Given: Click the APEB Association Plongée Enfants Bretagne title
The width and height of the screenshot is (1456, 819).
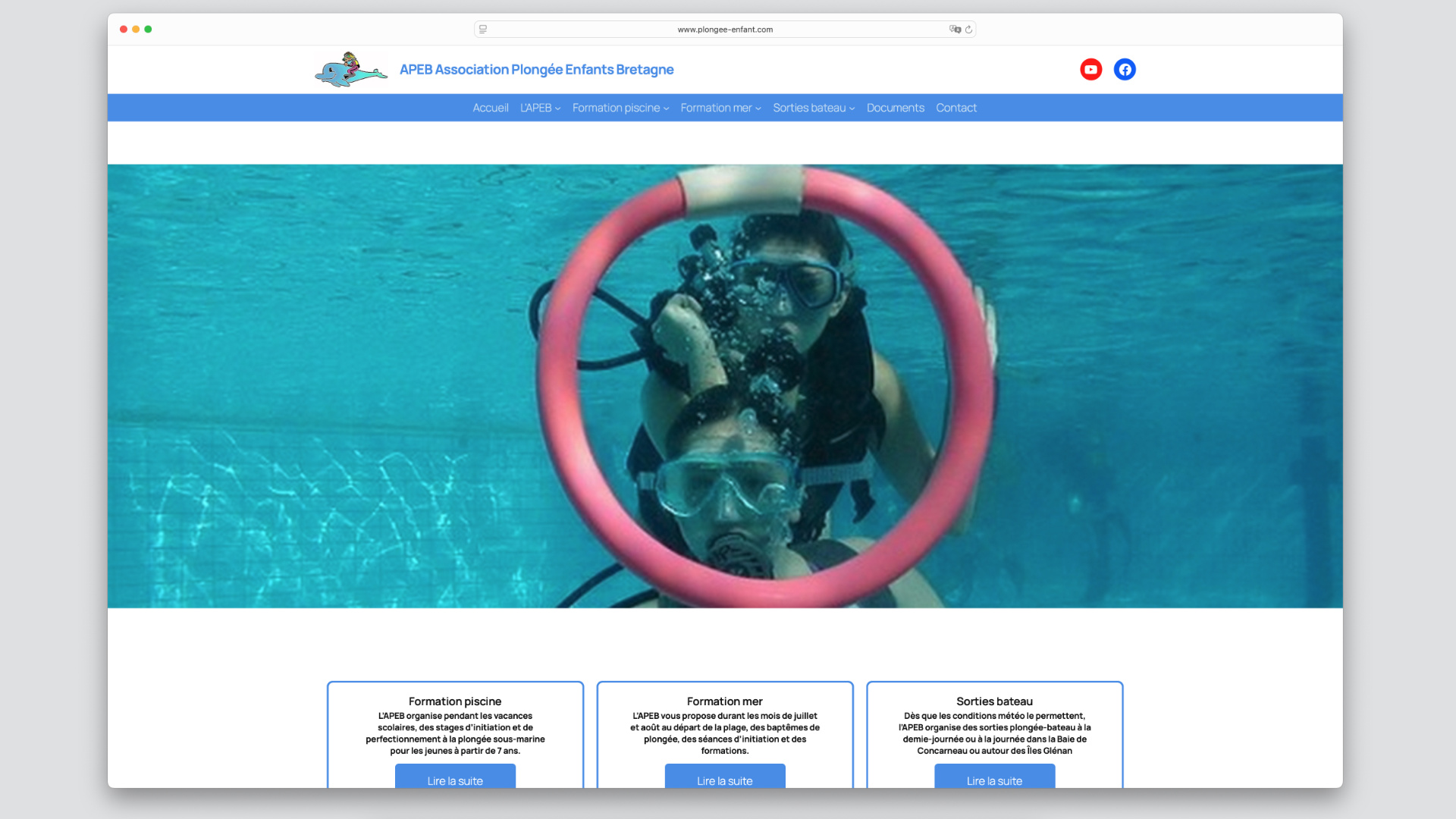Looking at the screenshot, I should [x=537, y=70].
